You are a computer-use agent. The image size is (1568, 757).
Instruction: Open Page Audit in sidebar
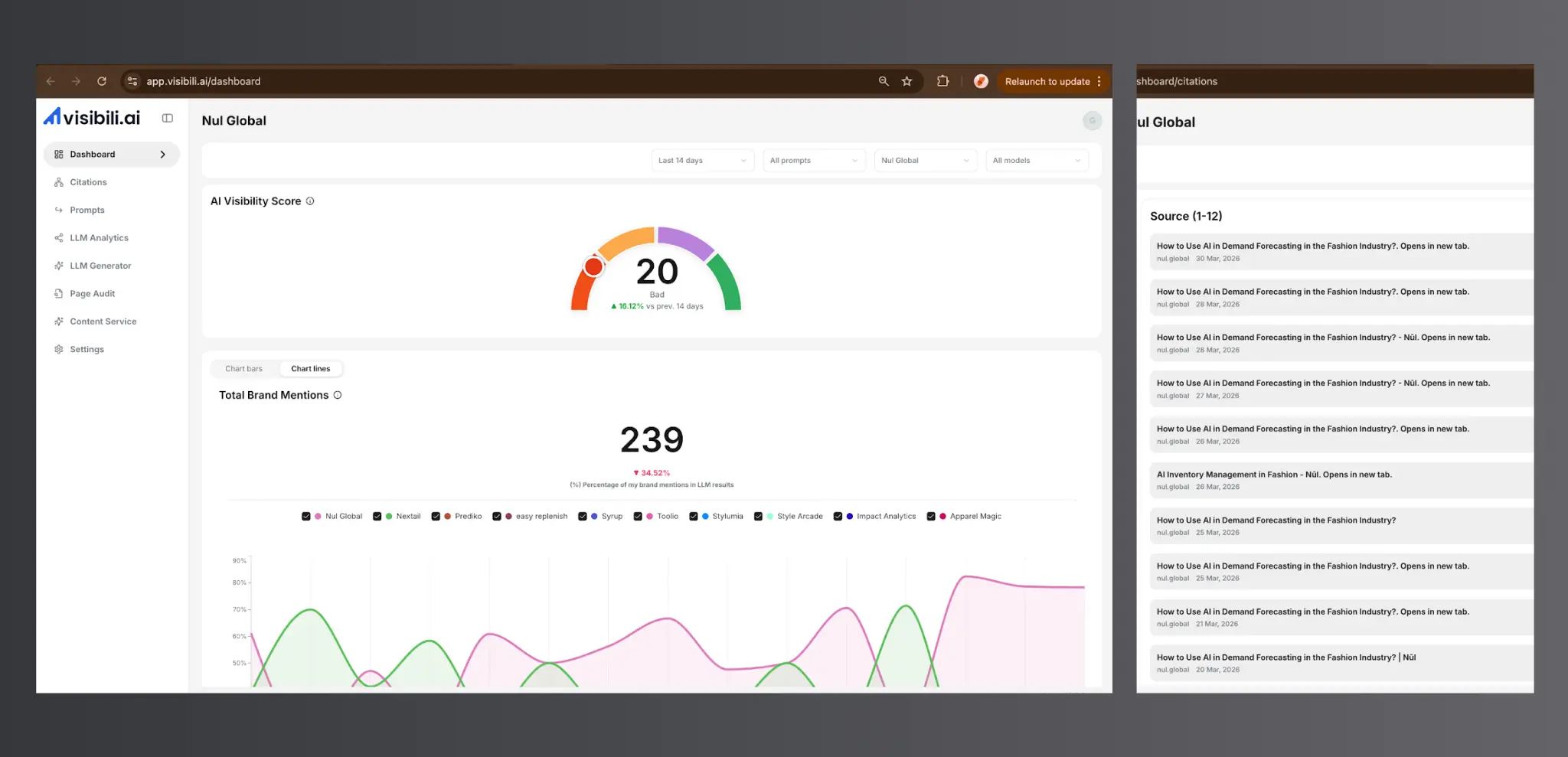coord(92,294)
